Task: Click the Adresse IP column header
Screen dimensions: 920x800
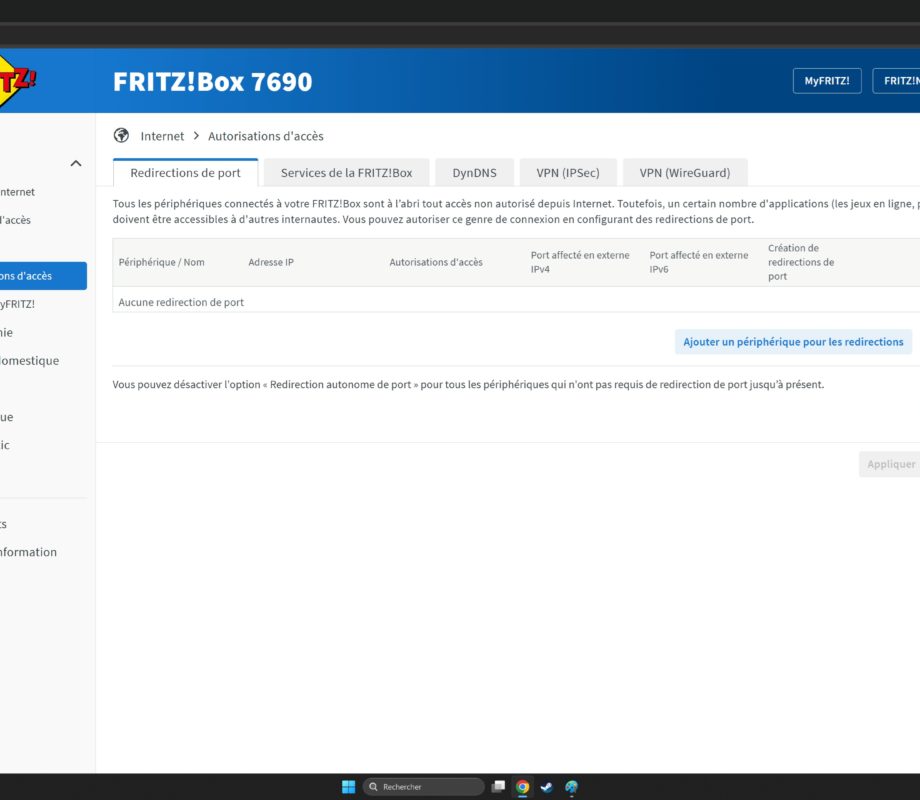Action: pyautogui.click(x=270, y=262)
